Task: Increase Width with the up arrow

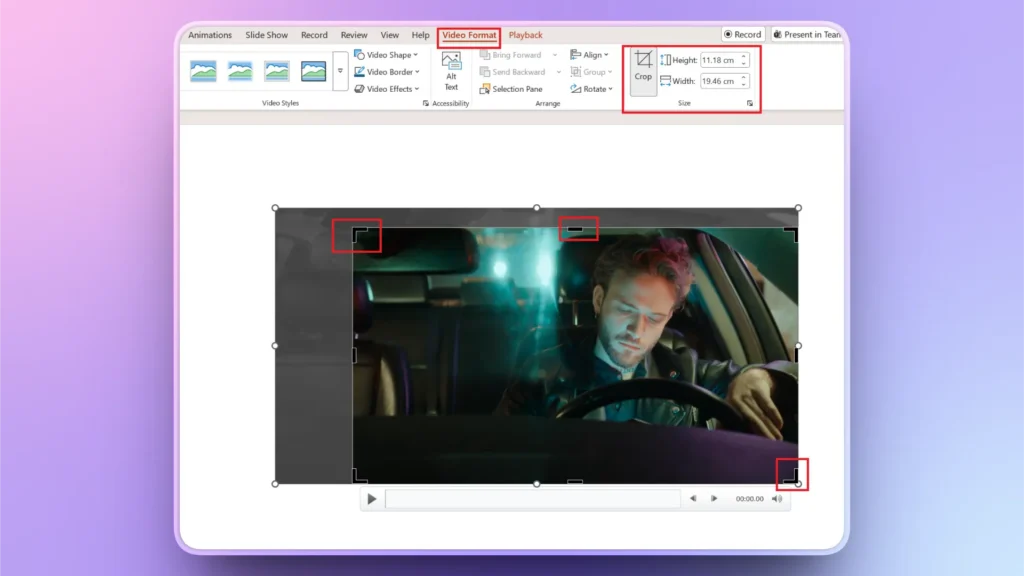Action: point(744,78)
